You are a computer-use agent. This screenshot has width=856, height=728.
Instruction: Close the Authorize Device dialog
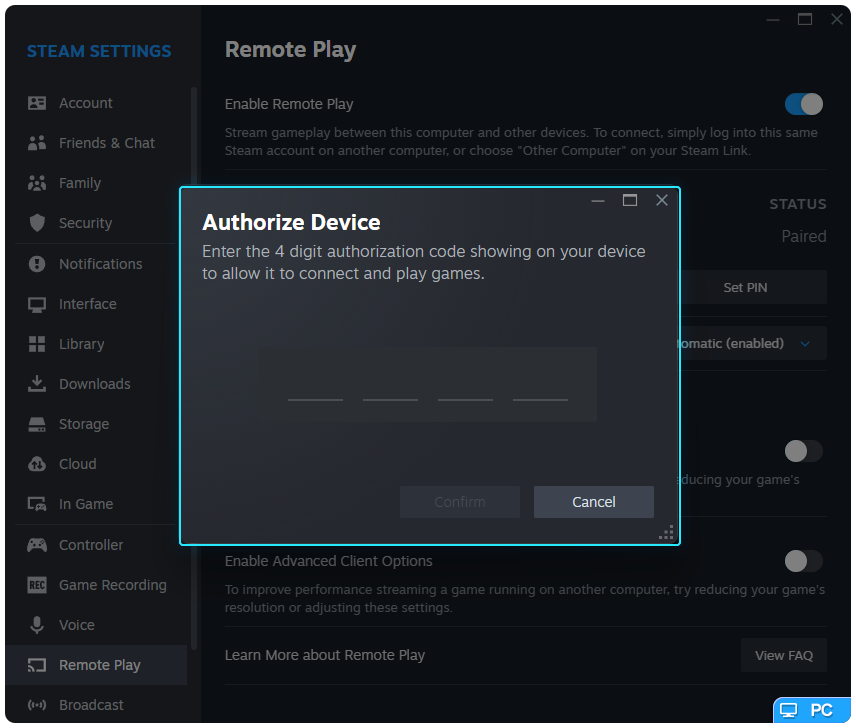tap(662, 200)
